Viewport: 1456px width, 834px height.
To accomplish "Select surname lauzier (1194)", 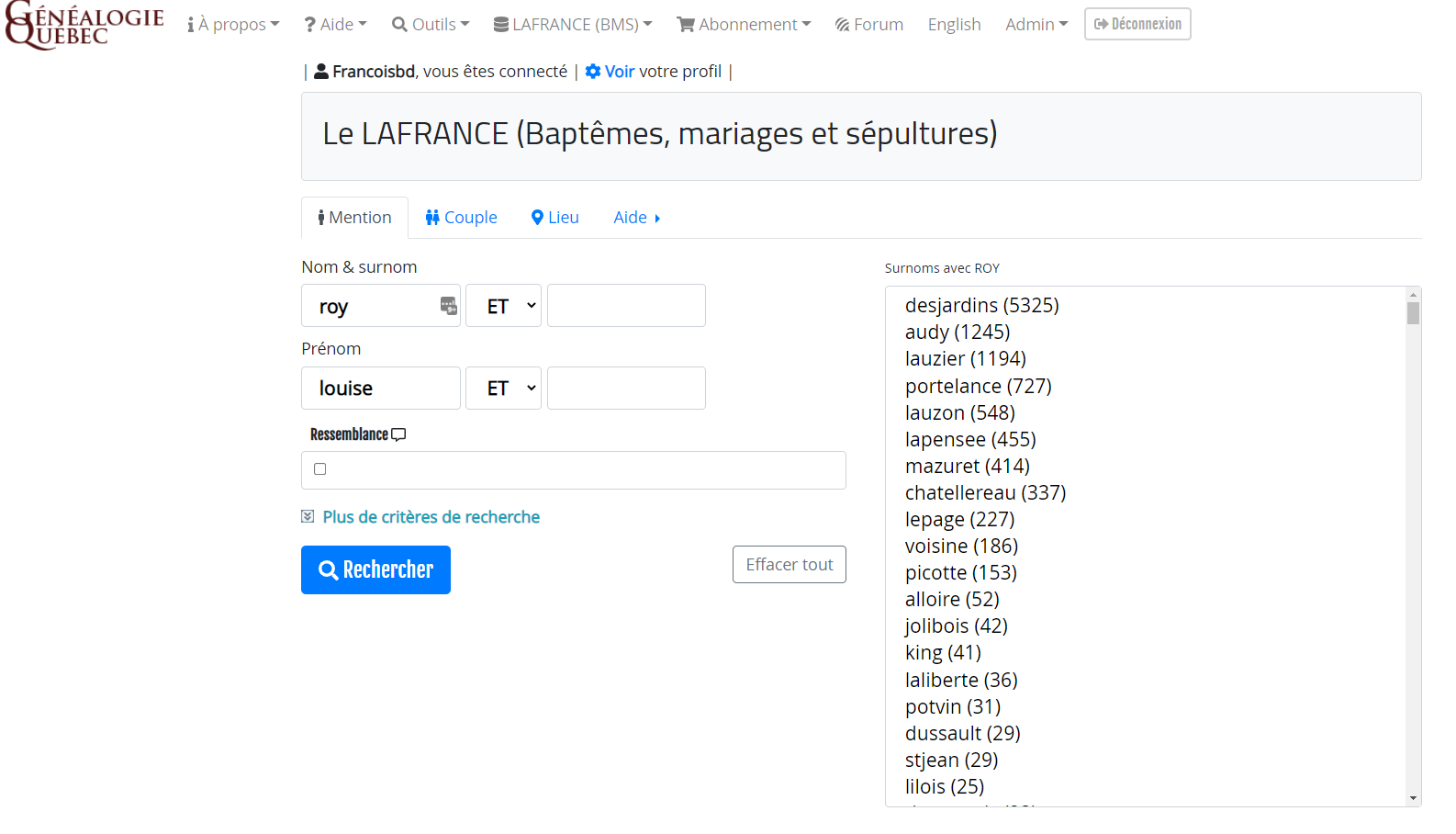I will tap(966, 358).
